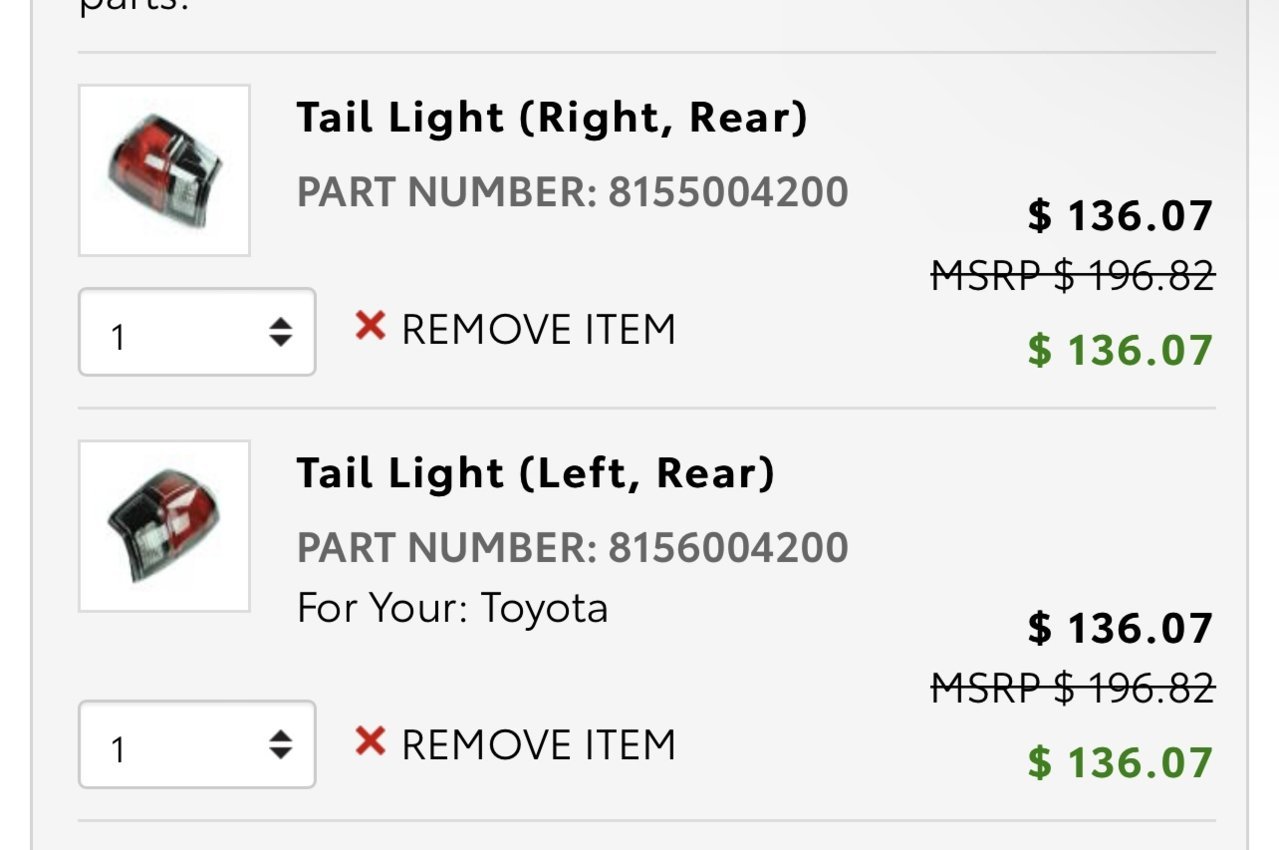Click the red X icon for Right tail light
Screen dimensions: 1279x850
(x=370, y=325)
